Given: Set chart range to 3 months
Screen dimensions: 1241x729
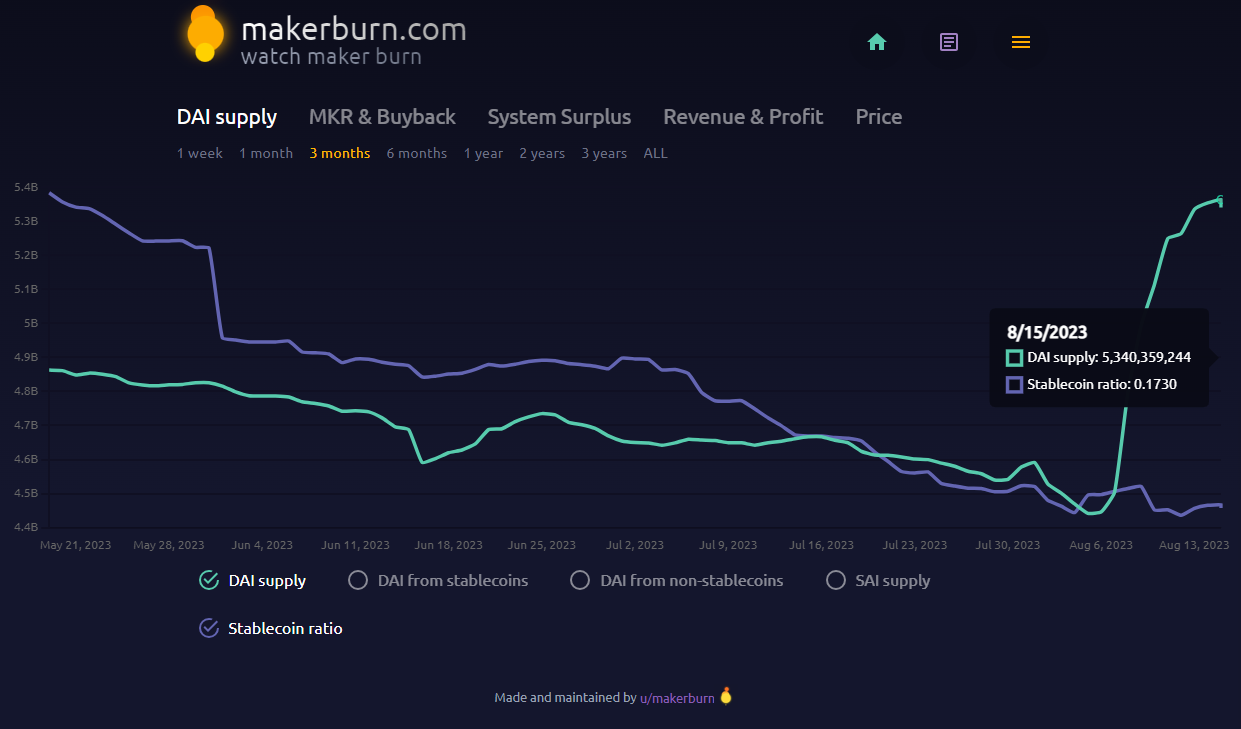Looking at the screenshot, I should (340, 153).
